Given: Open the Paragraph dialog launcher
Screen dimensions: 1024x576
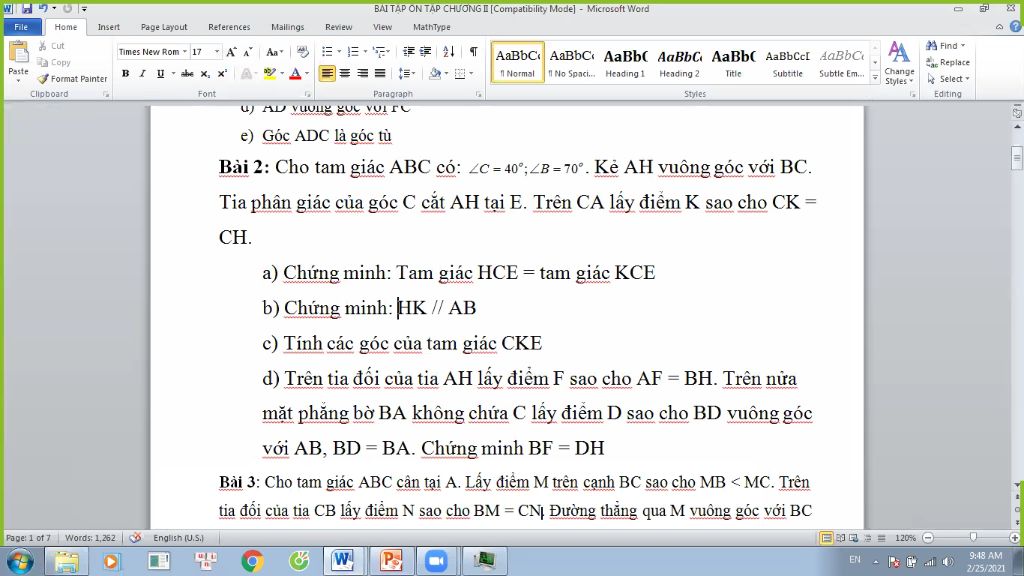Looking at the screenshot, I should (x=479, y=95).
